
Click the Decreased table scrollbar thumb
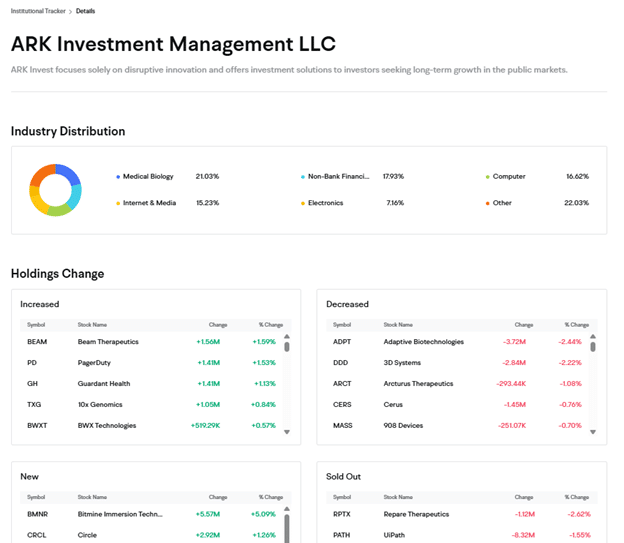tap(593, 347)
